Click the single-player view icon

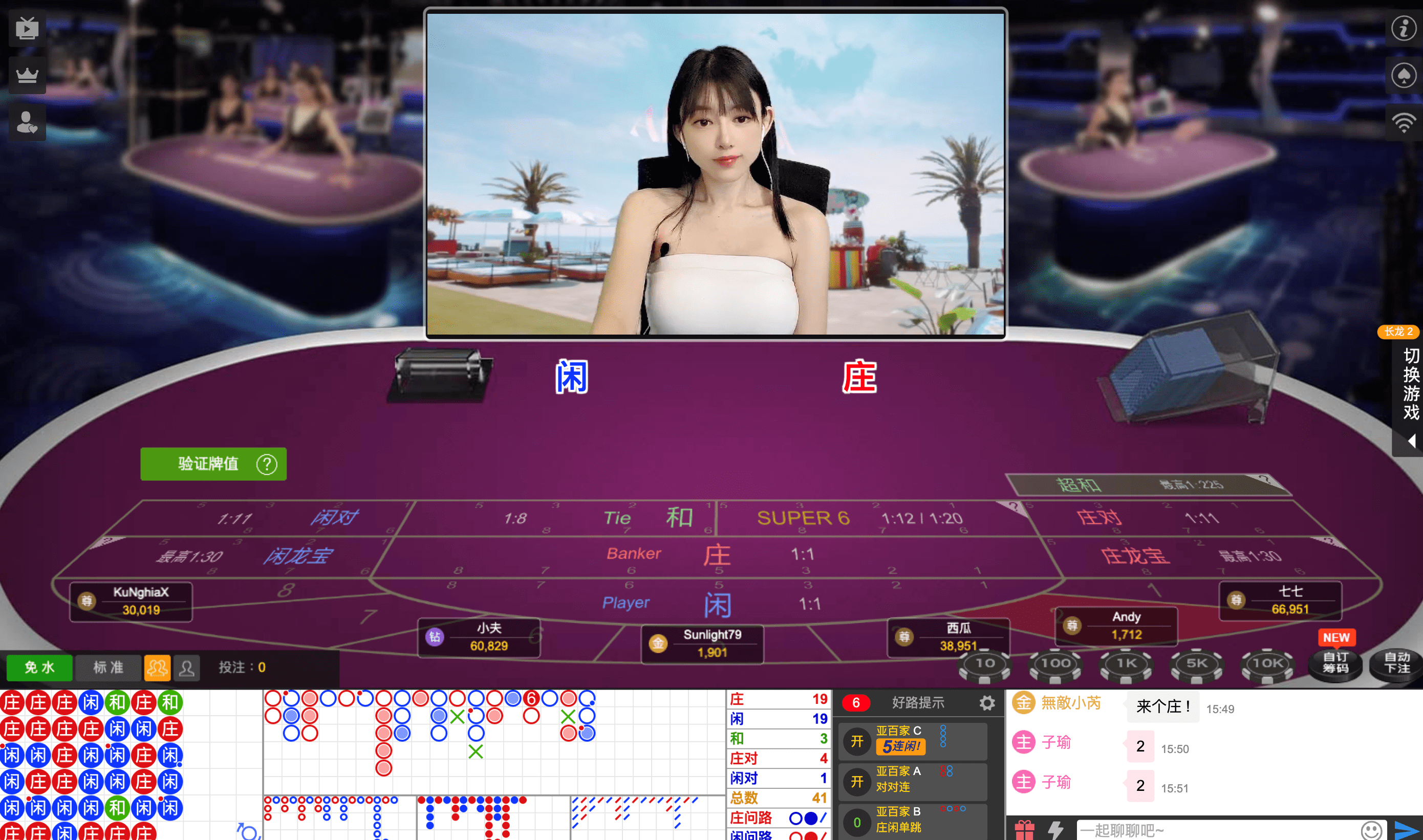186,668
